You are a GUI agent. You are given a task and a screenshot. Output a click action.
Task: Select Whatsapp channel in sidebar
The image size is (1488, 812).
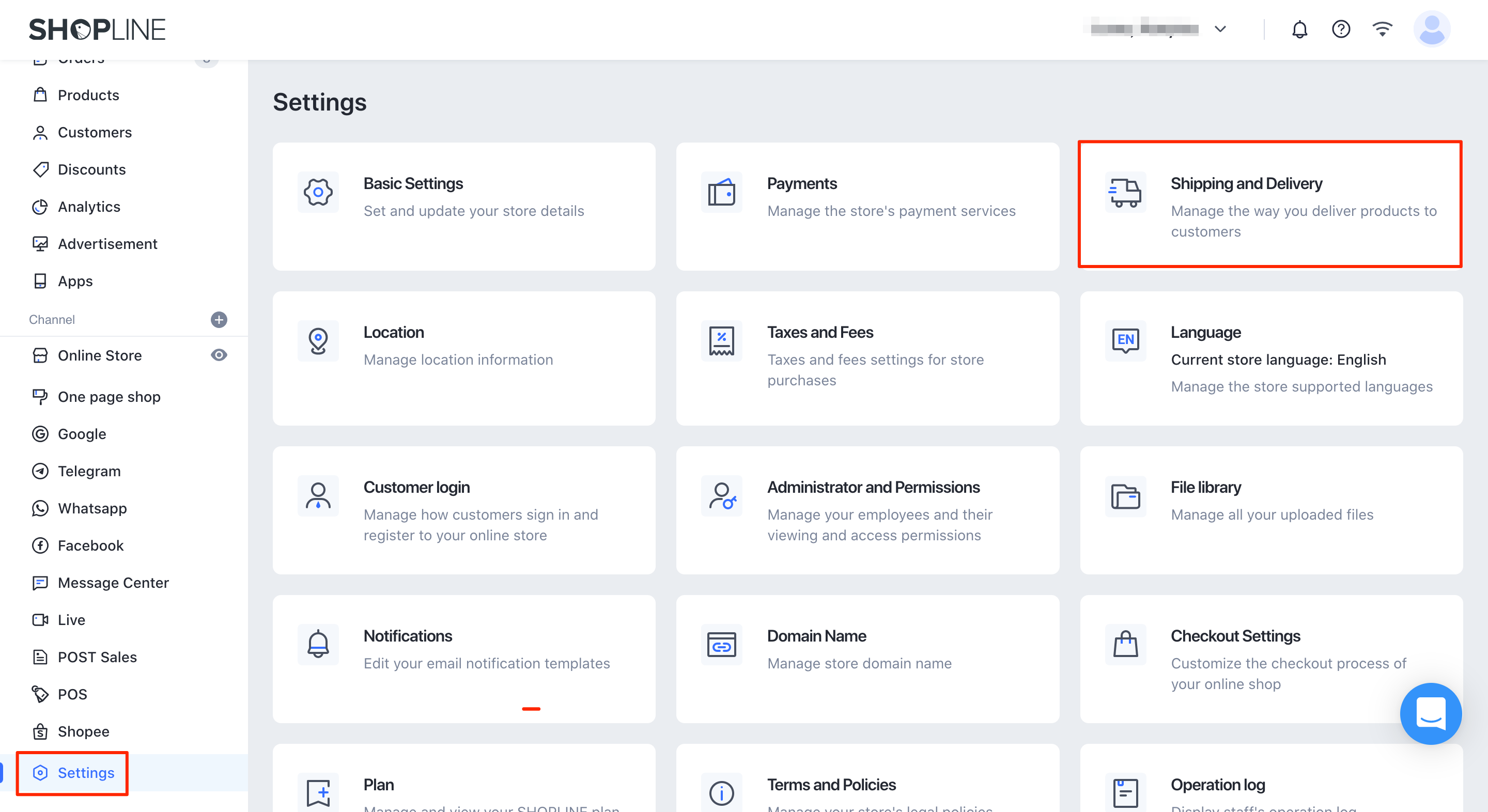92,508
